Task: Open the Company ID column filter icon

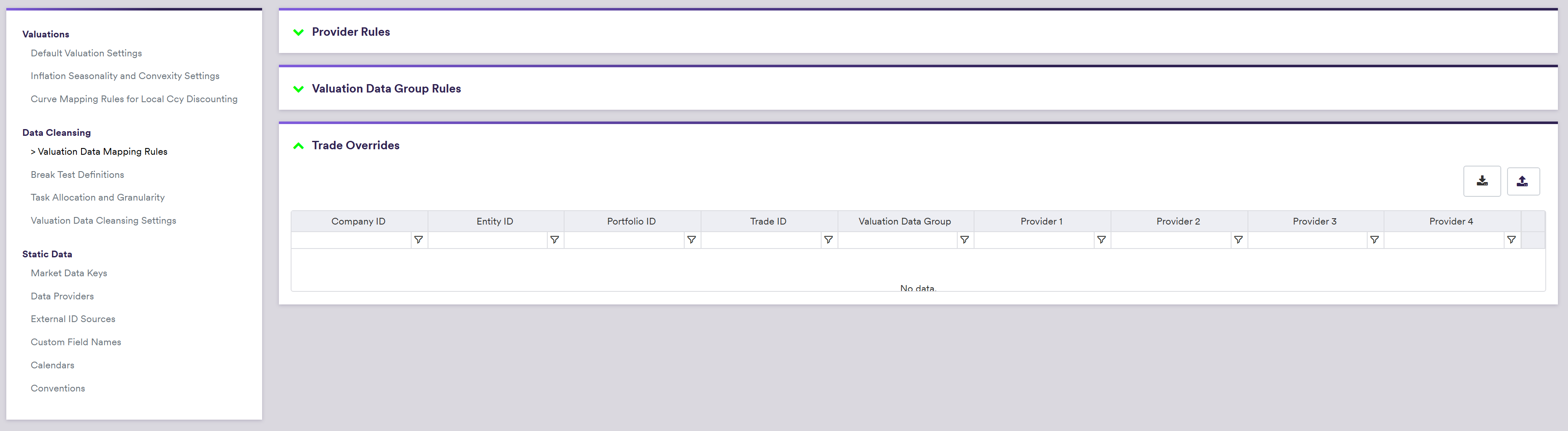Action: click(x=418, y=240)
